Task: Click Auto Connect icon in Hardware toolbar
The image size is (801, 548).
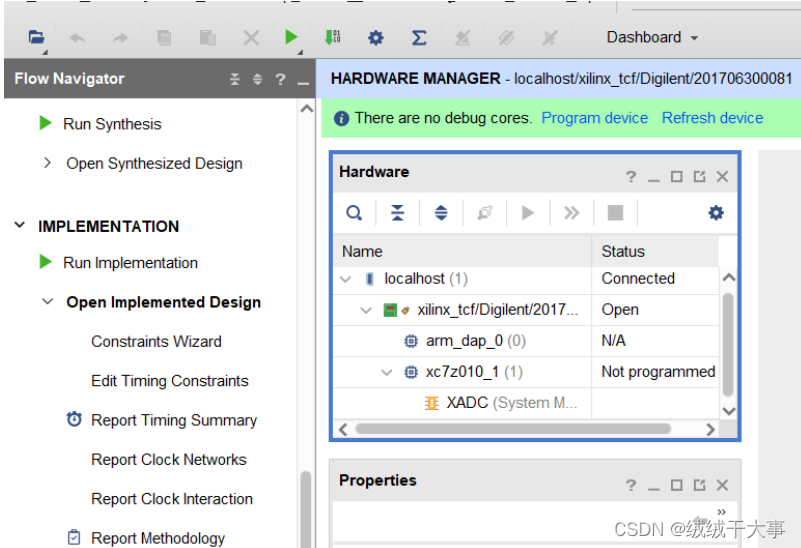Action: (x=485, y=212)
